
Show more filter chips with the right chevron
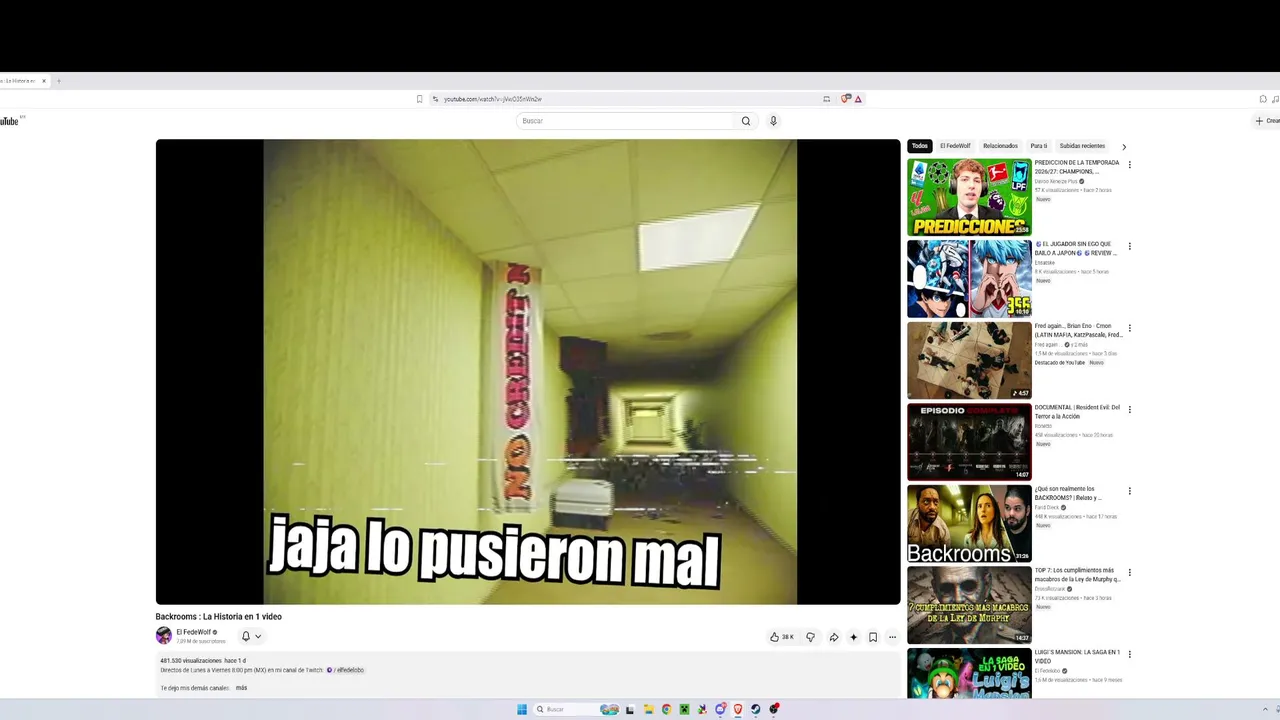click(x=1124, y=147)
